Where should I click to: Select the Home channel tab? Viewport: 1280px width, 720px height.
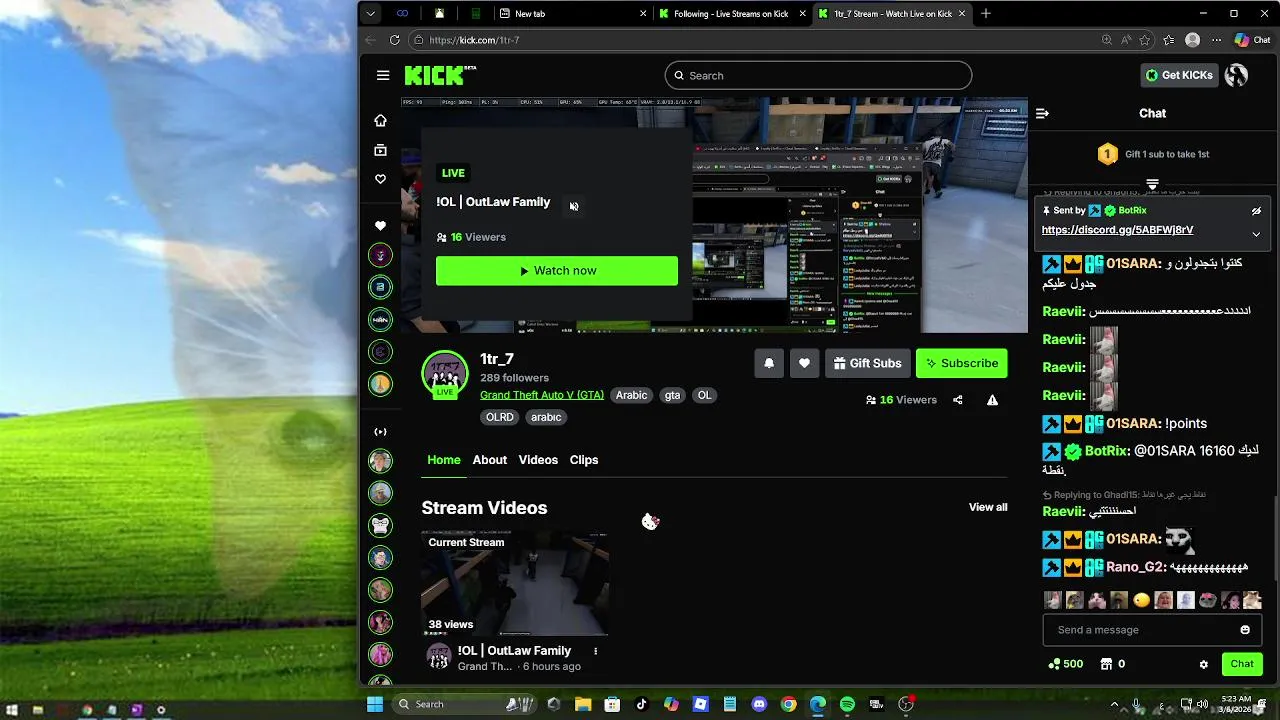(x=444, y=460)
